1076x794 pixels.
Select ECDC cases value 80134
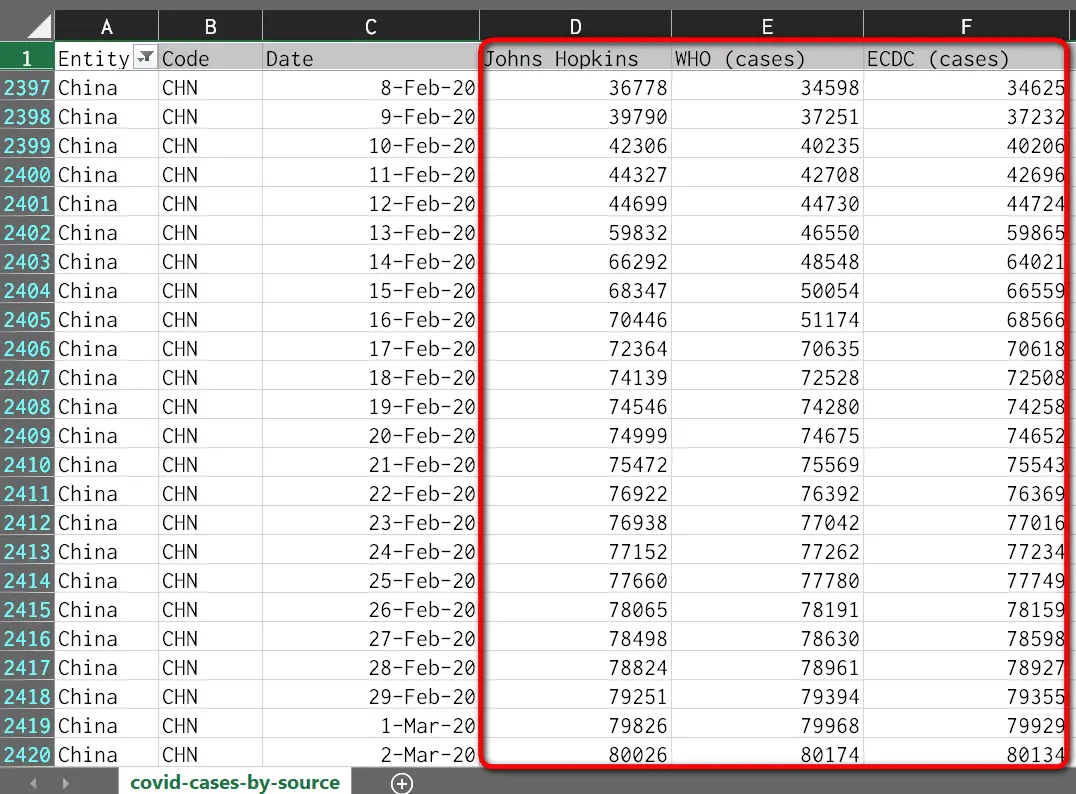pyautogui.click(x=966, y=755)
